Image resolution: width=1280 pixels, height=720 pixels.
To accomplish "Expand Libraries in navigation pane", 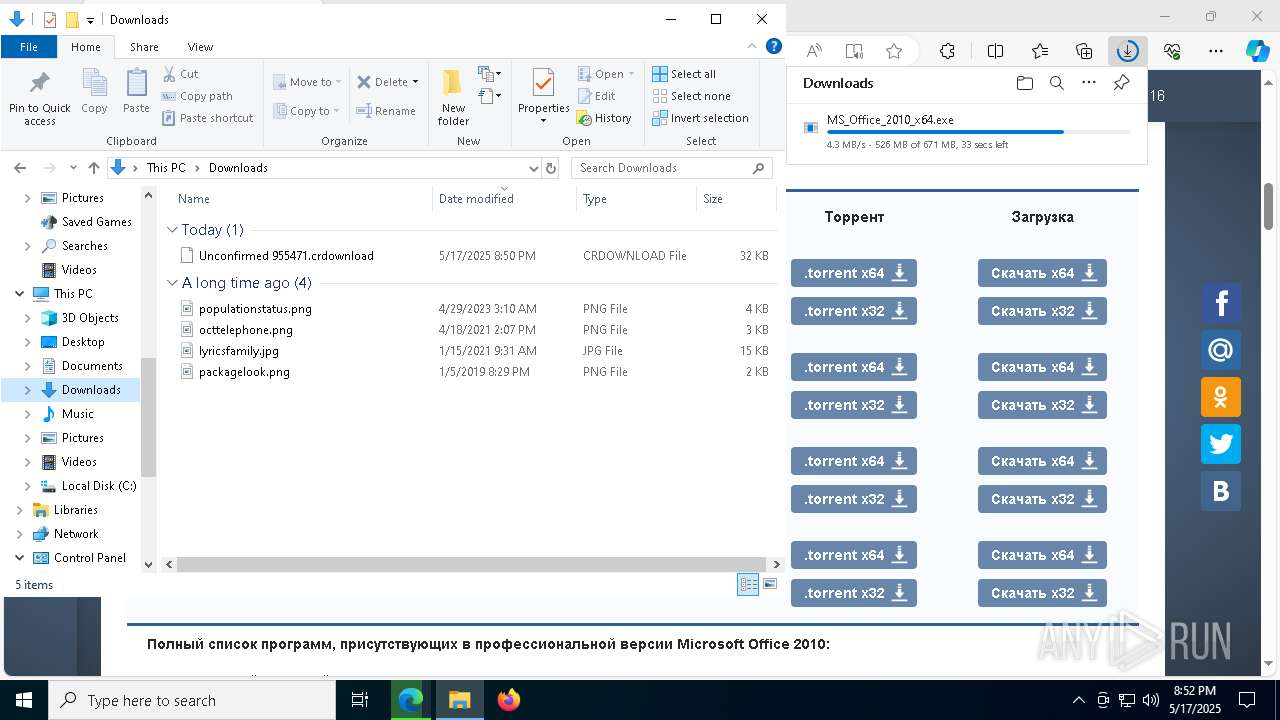I will (x=19, y=510).
